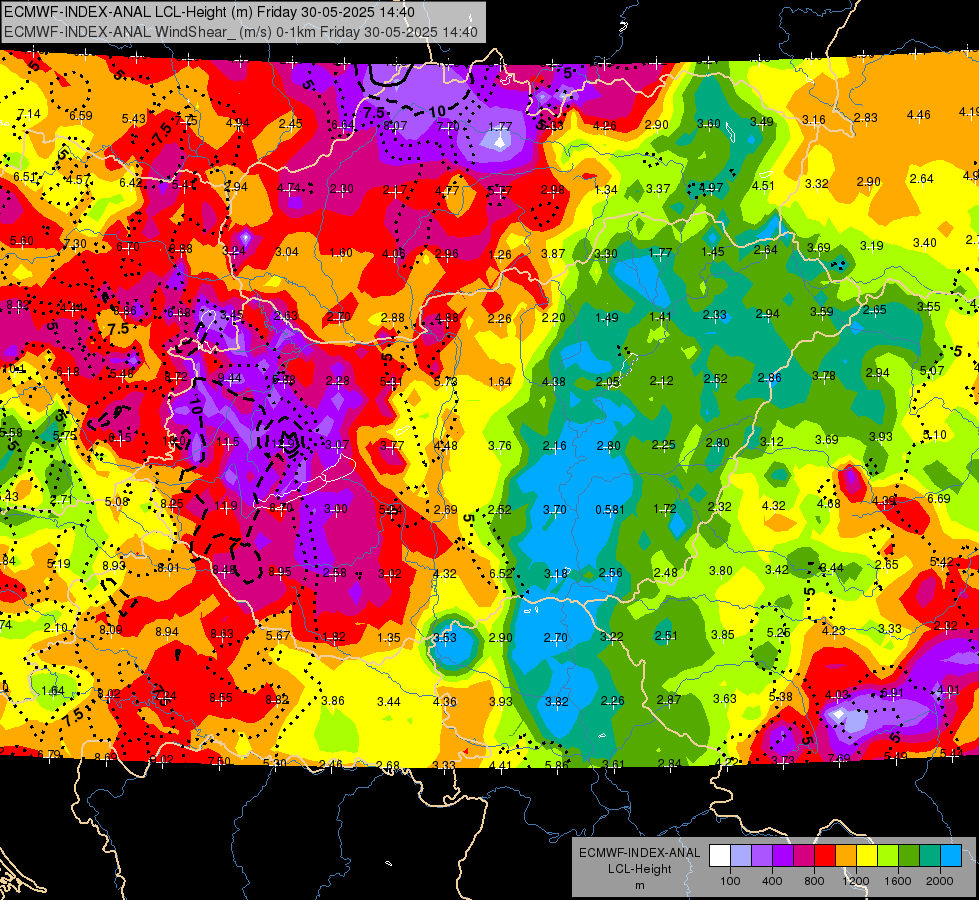Click the lime green legend swatch
979x900 pixels.
888,855
